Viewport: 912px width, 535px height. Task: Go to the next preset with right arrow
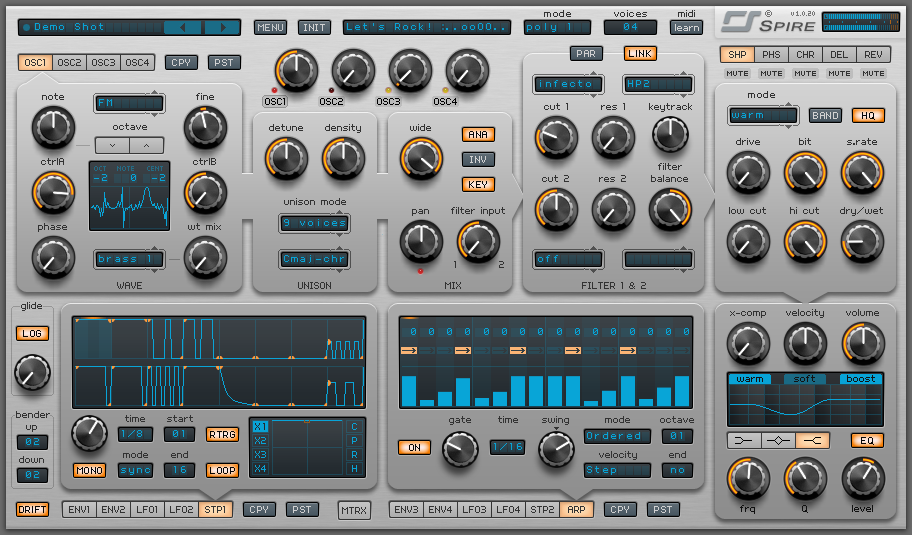[x=221, y=27]
